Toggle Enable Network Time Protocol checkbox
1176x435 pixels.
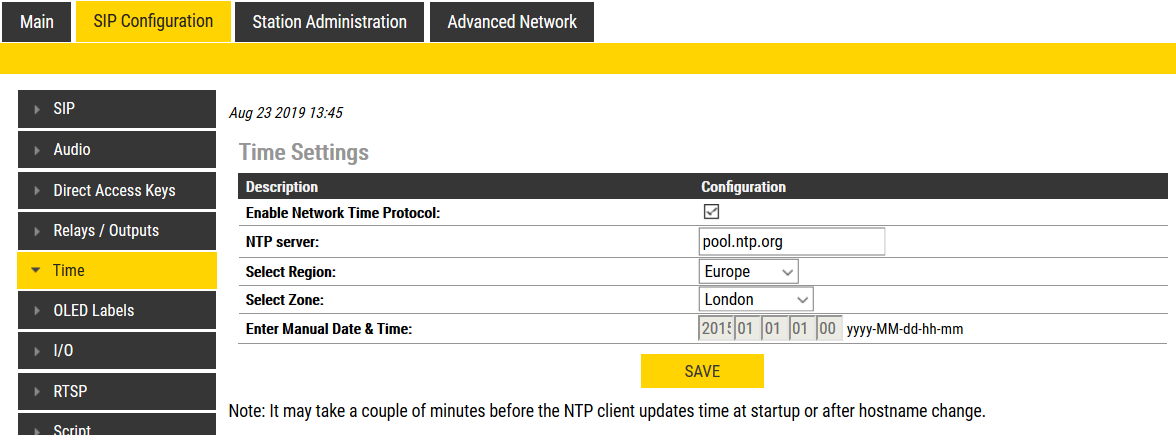(x=712, y=212)
